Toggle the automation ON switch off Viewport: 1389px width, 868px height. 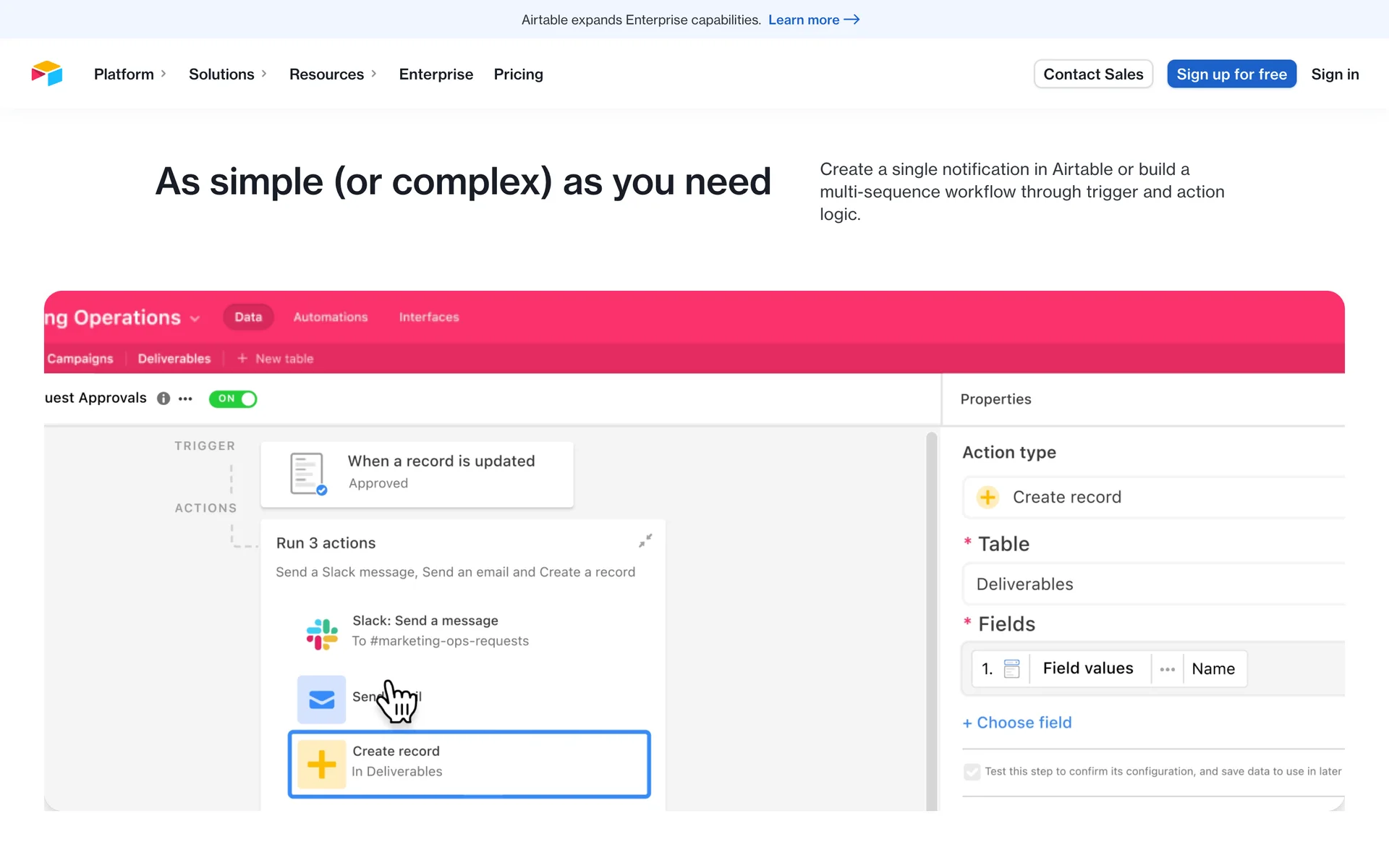point(233,399)
